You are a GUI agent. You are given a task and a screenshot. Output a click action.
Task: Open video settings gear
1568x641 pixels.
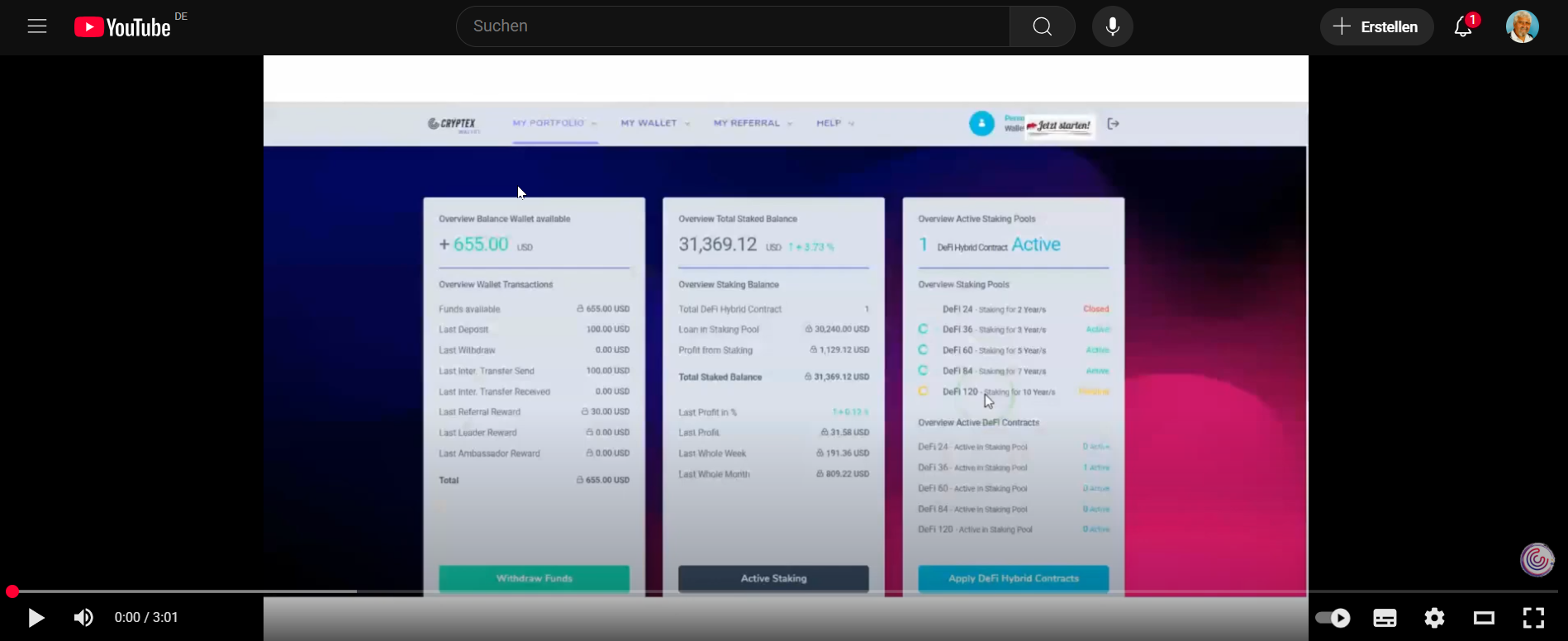click(x=1434, y=617)
